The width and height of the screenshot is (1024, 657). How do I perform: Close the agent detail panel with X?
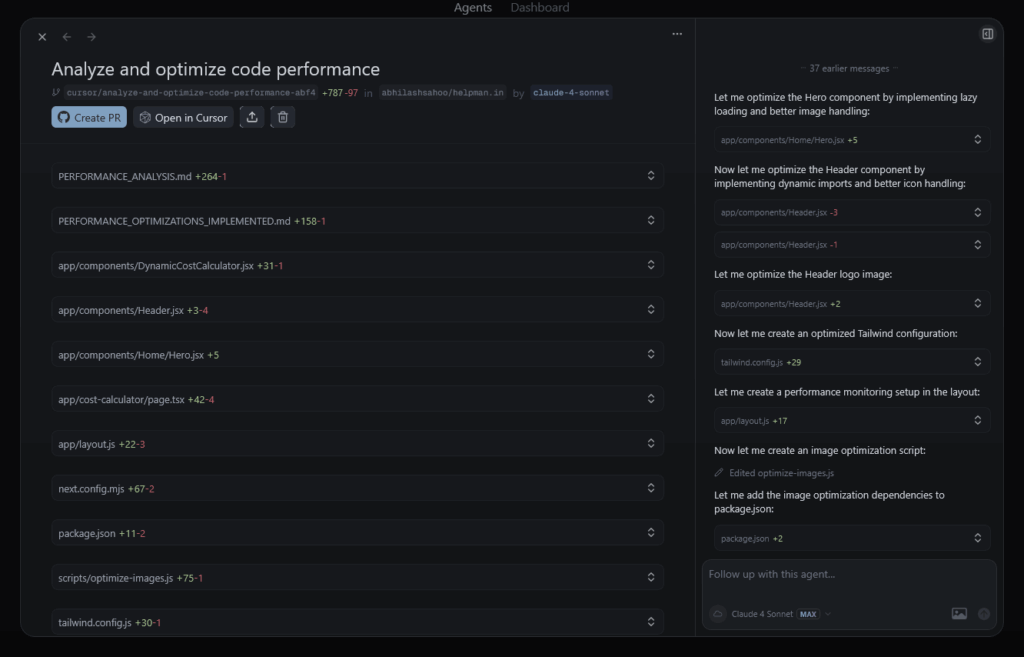pyautogui.click(x=42, y=37)
